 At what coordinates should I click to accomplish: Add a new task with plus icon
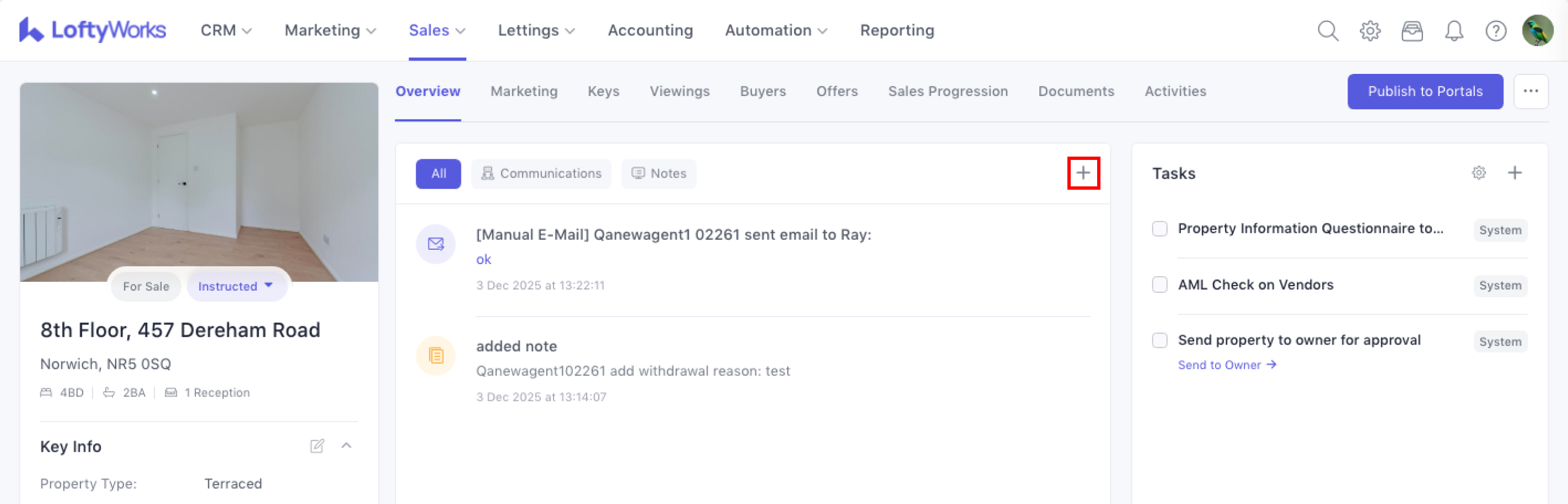[1515, 174]
